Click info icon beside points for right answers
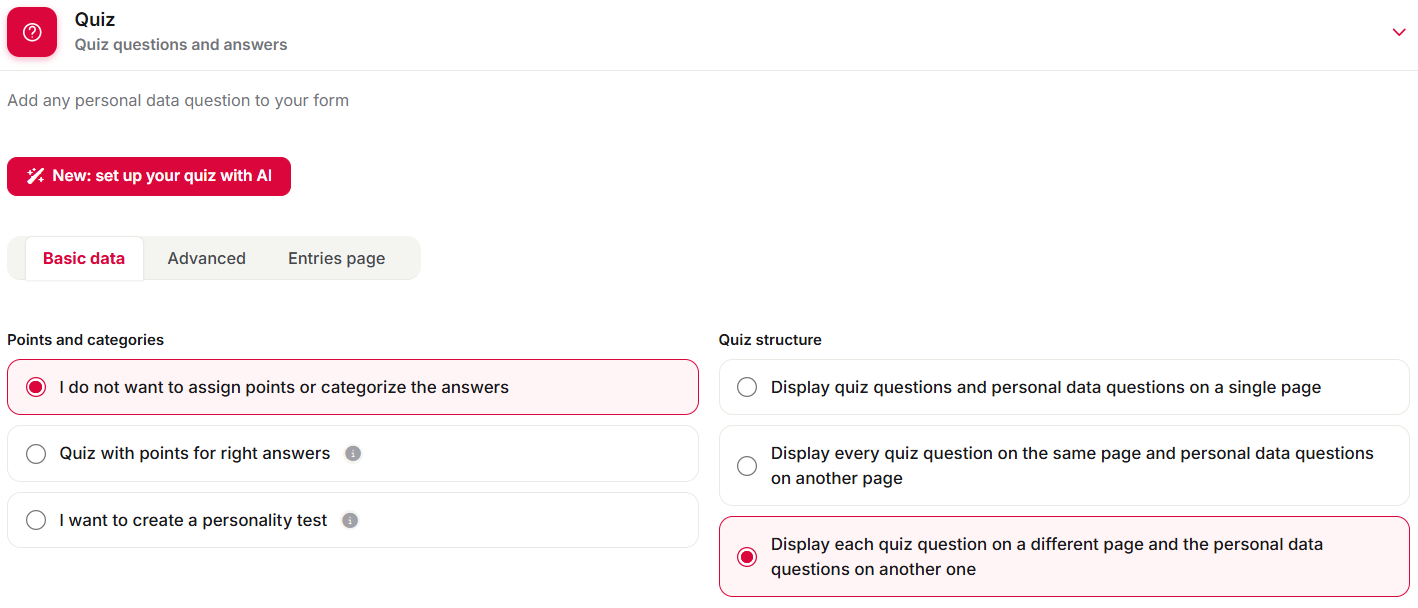Screen dimensions: 1418x608 point(353,454)
